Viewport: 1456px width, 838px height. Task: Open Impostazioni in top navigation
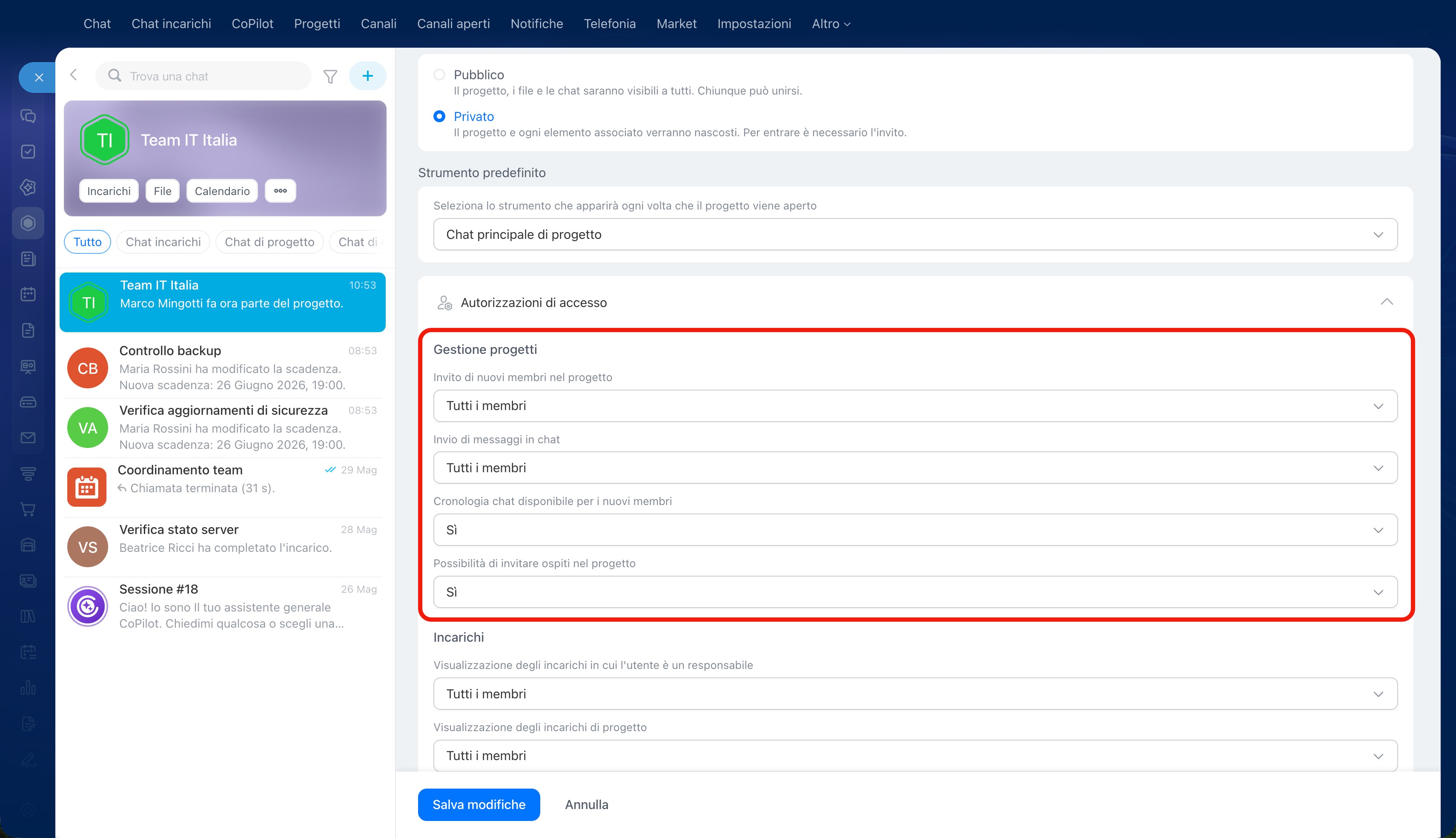754,23
